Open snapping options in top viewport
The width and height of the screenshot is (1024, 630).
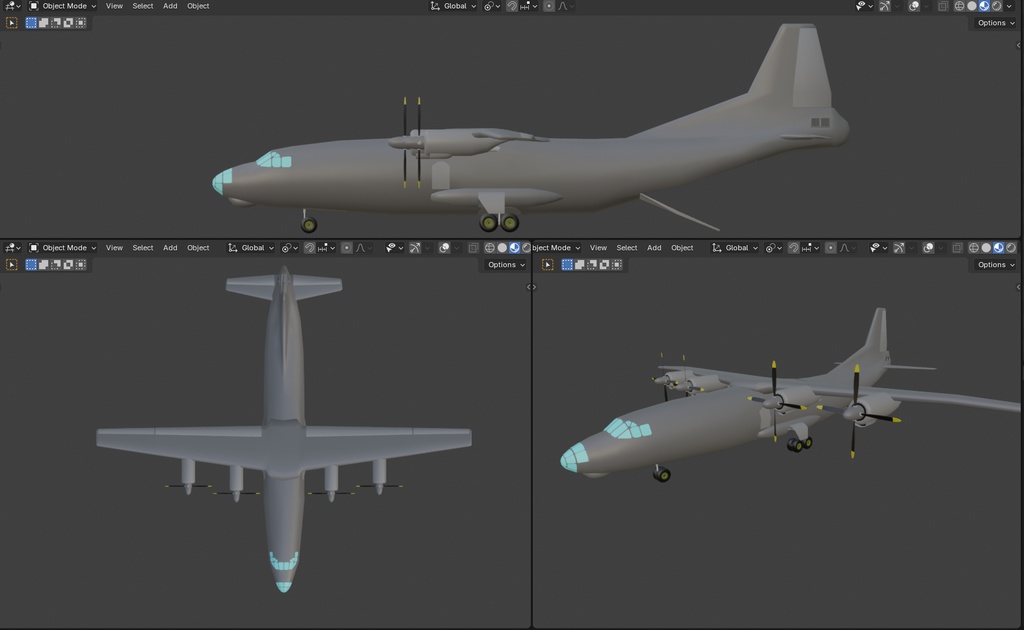tap(528, 6)
